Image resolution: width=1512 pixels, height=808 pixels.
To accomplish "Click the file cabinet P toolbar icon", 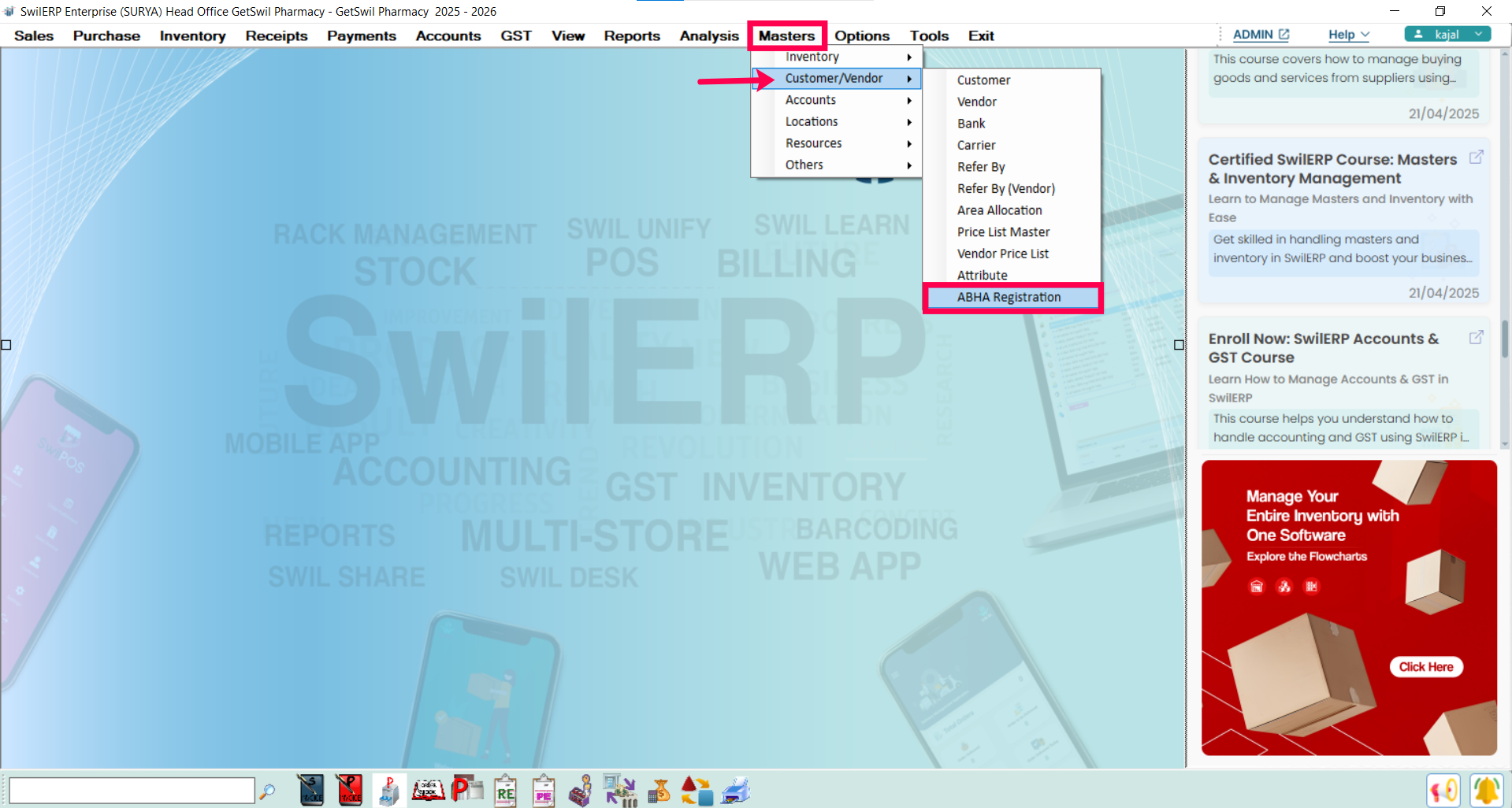I will (x=389, y=790).
